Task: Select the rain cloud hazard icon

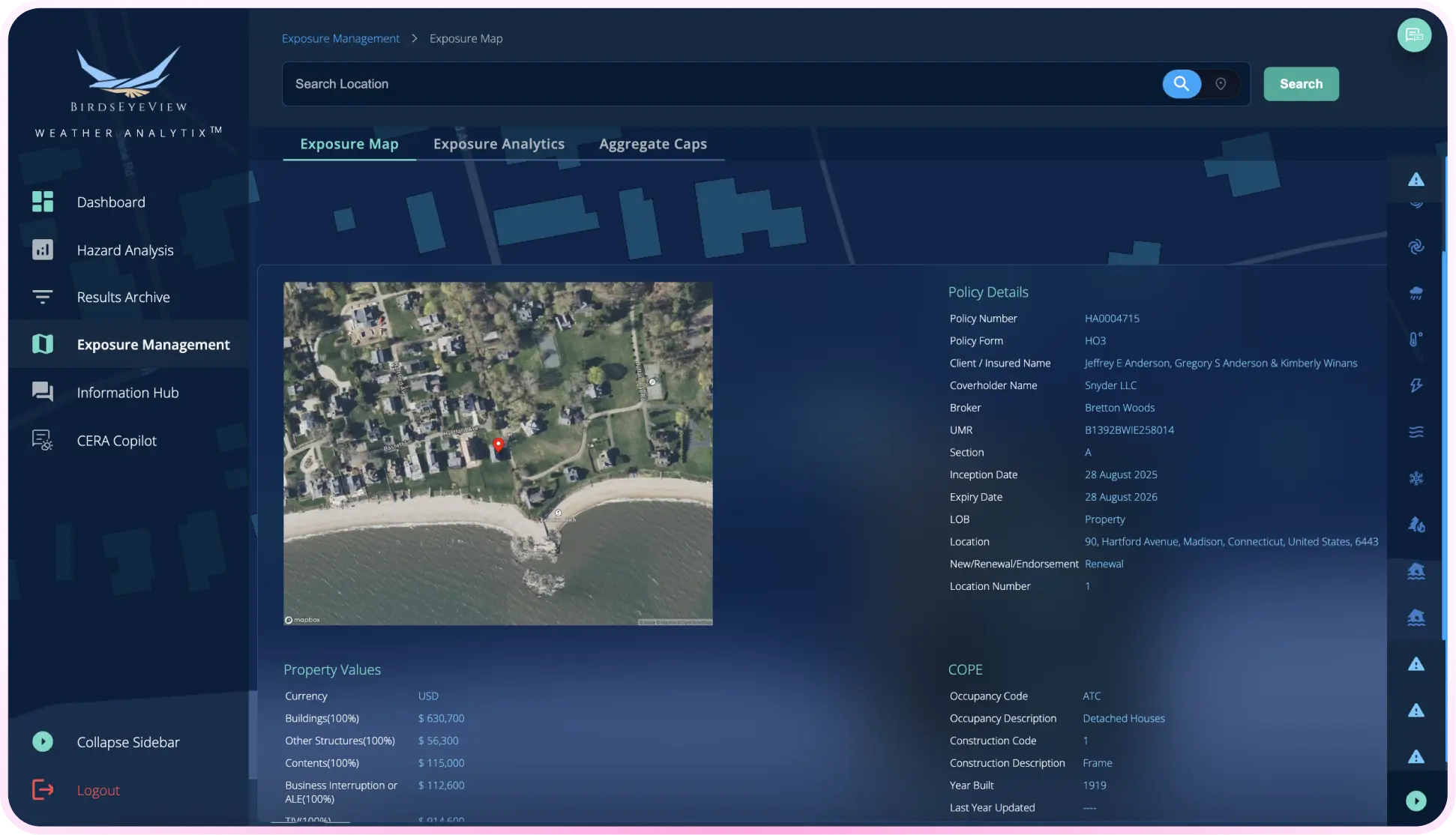Action: click(1416, 293)
